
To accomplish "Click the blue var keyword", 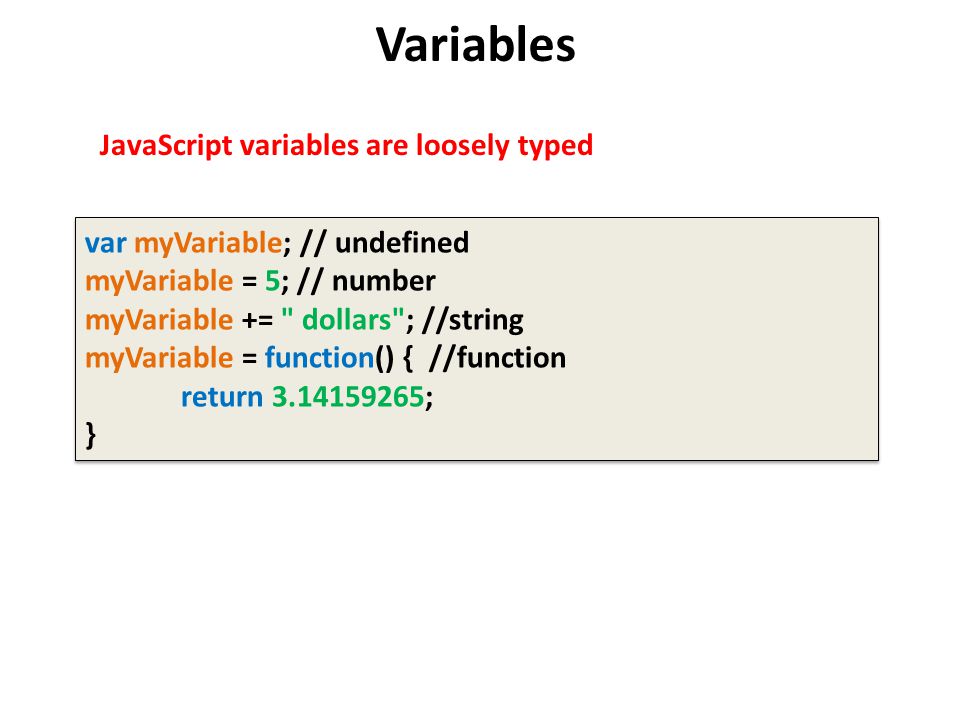I will coord(105,243).
